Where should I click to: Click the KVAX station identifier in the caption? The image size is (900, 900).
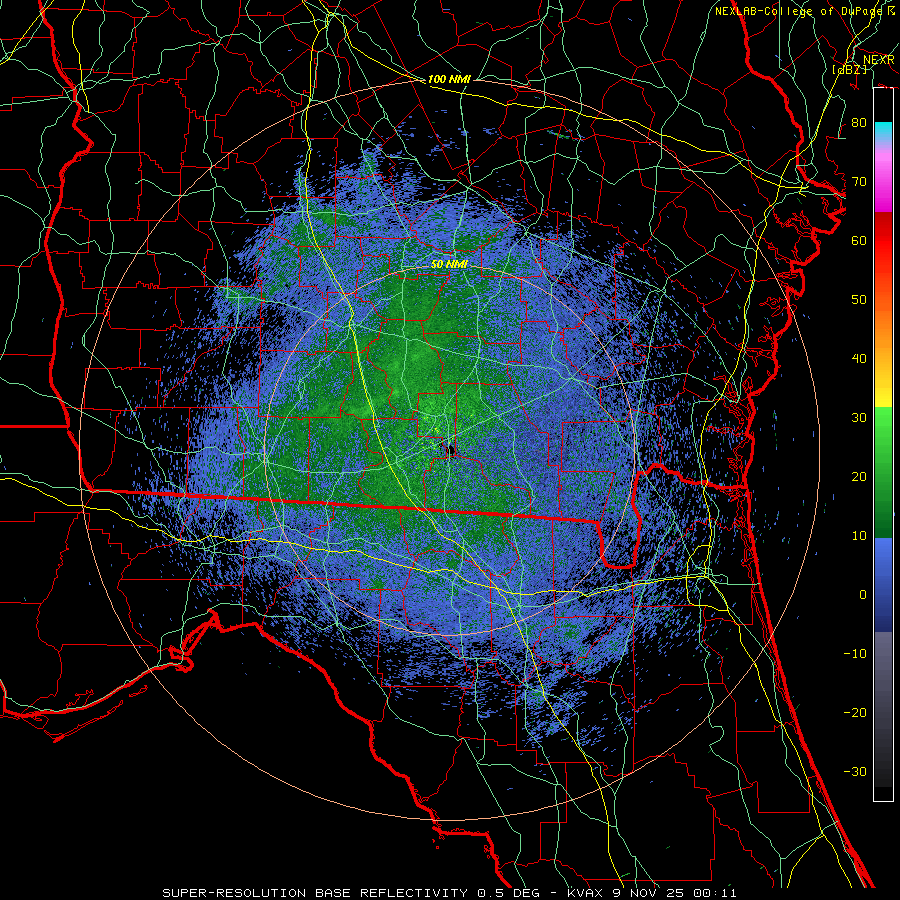click(x=585, y=893)
